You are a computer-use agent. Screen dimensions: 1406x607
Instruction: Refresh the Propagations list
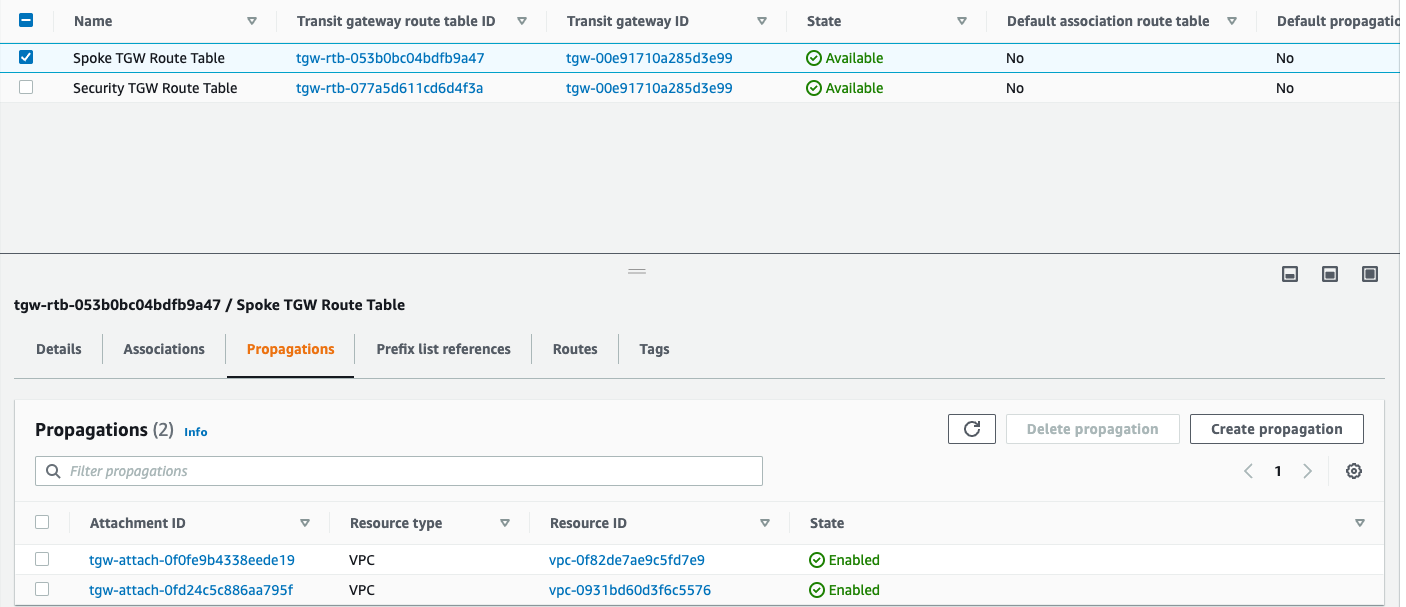(971, 428)
